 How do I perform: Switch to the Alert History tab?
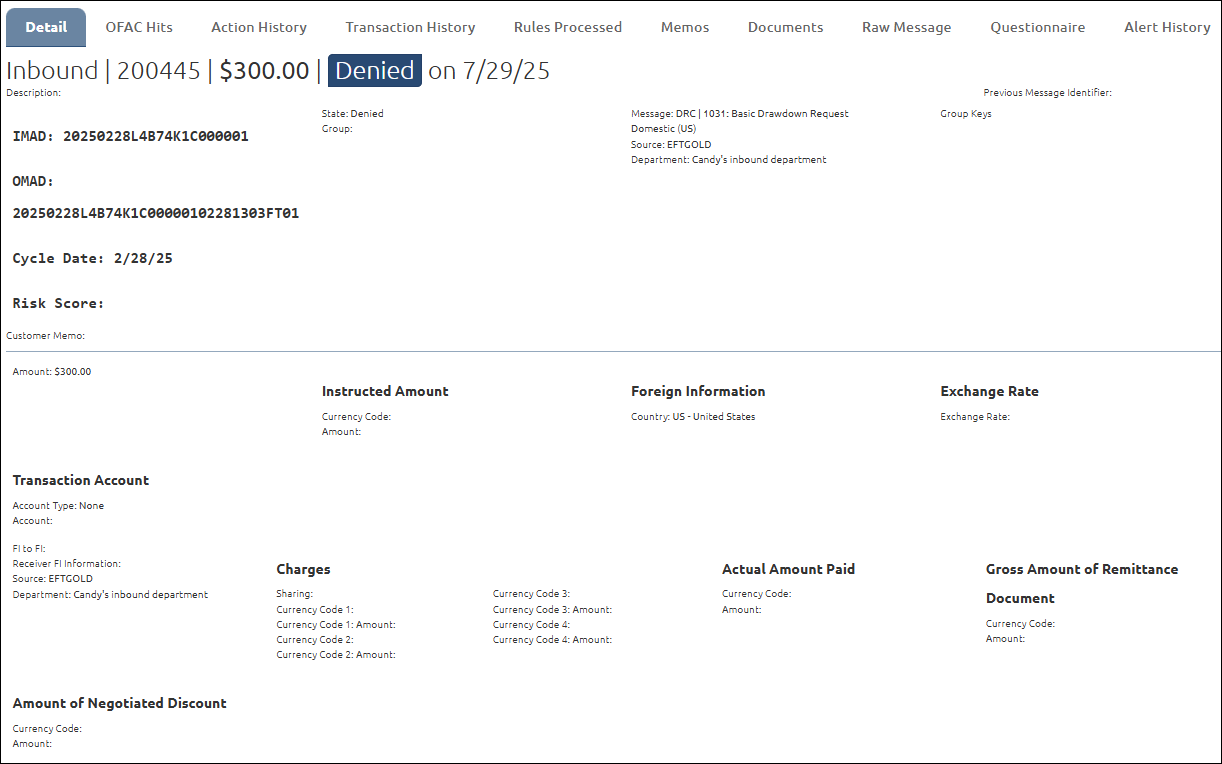pyautogui.click(x=1167, y=27)
